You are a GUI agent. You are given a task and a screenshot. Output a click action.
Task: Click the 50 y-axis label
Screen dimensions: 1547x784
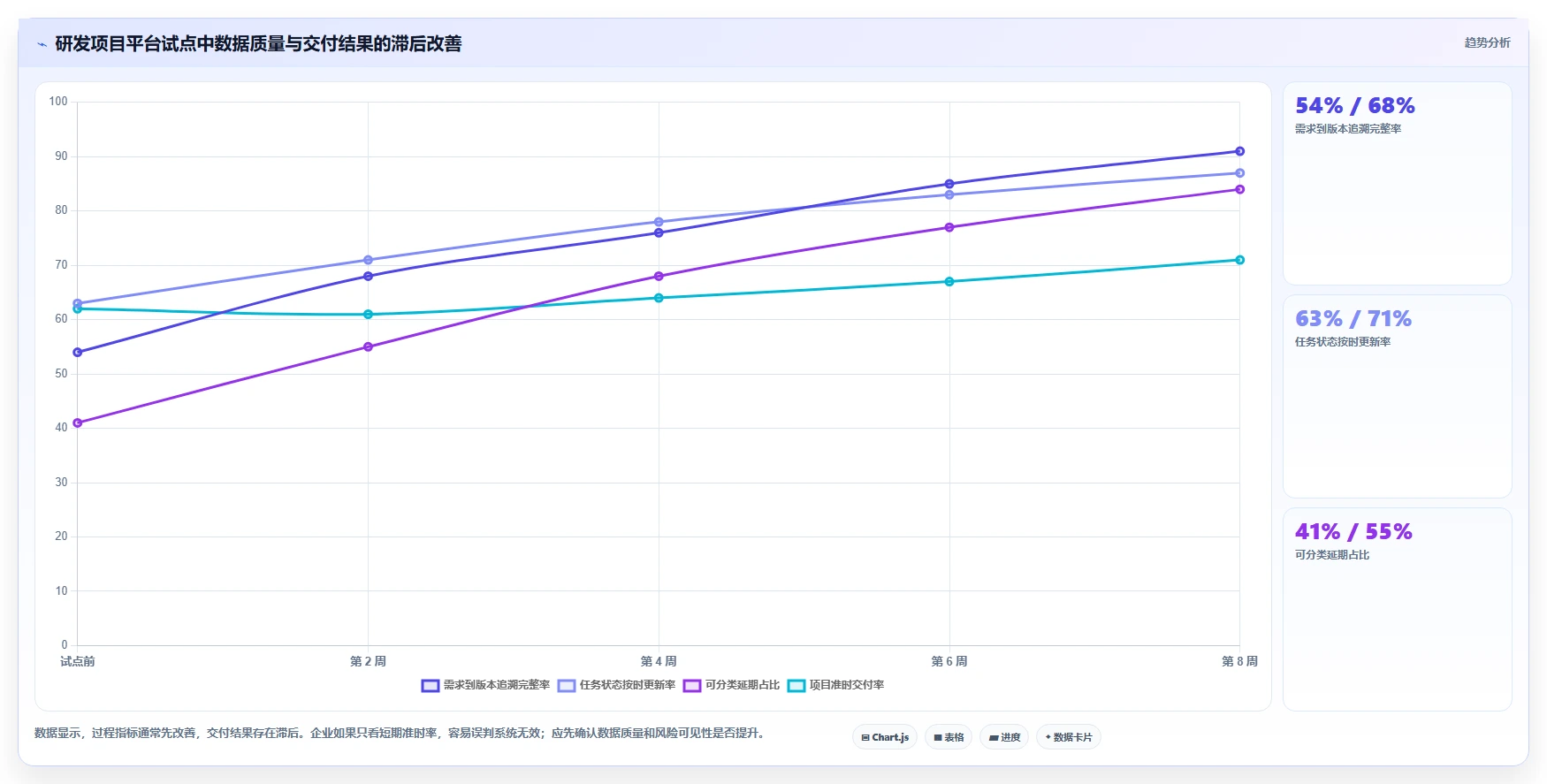click(x=61, y=374)
